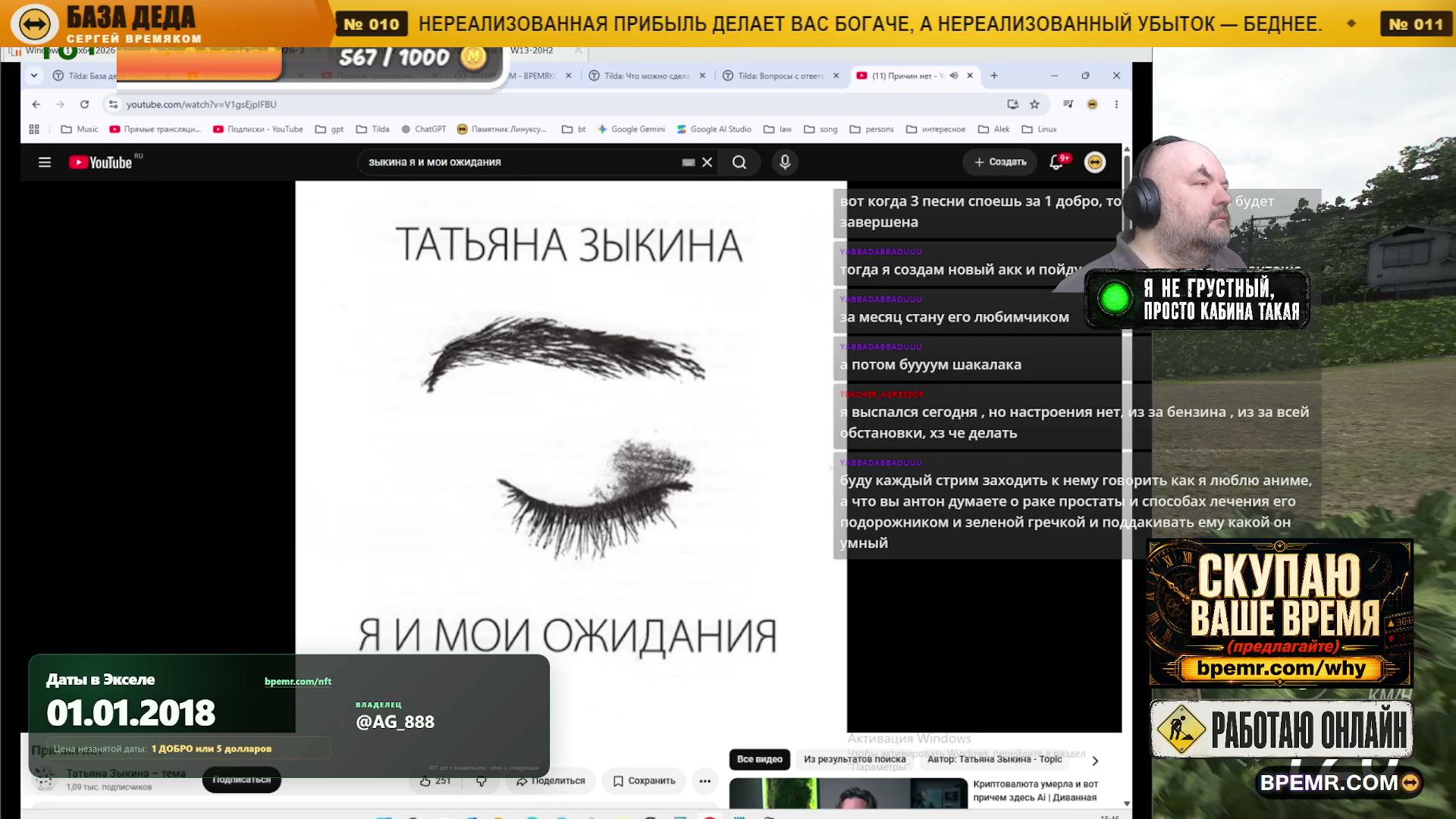Save the video with Сохранить
The image size is (1456, 819).
[x=644, y=781]
